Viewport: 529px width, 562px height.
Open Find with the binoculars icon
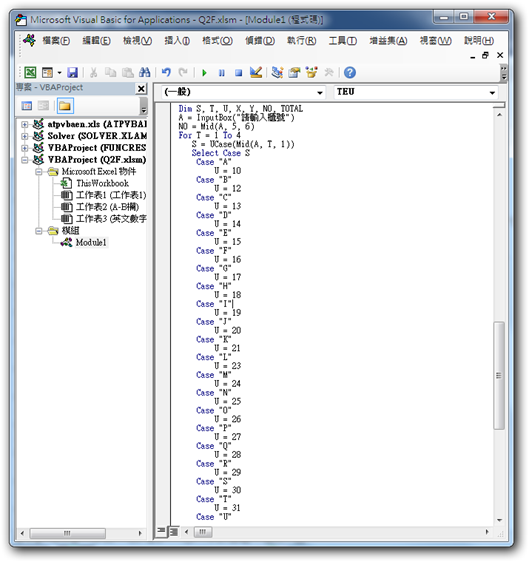144,73
